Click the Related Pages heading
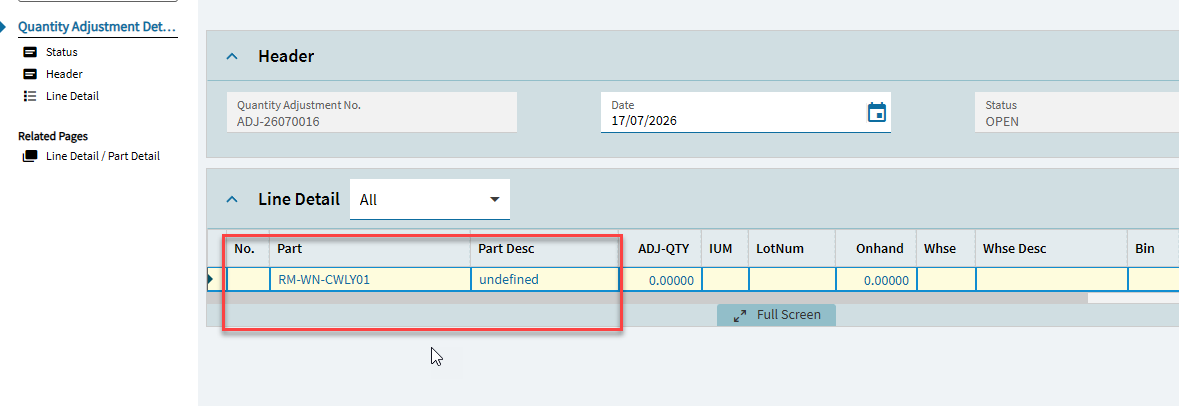1179x406 pixels. coord(53,136)
